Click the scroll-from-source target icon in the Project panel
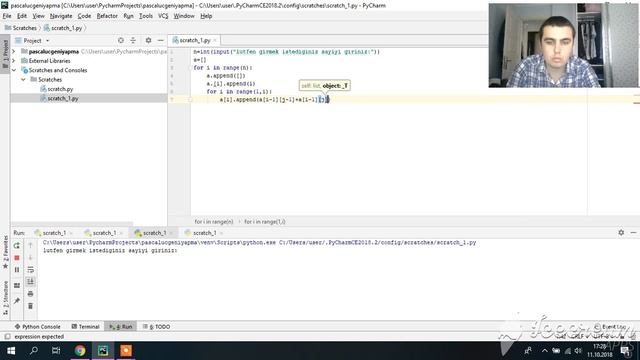The image size is (640, 360). click(x=121, y=40)
